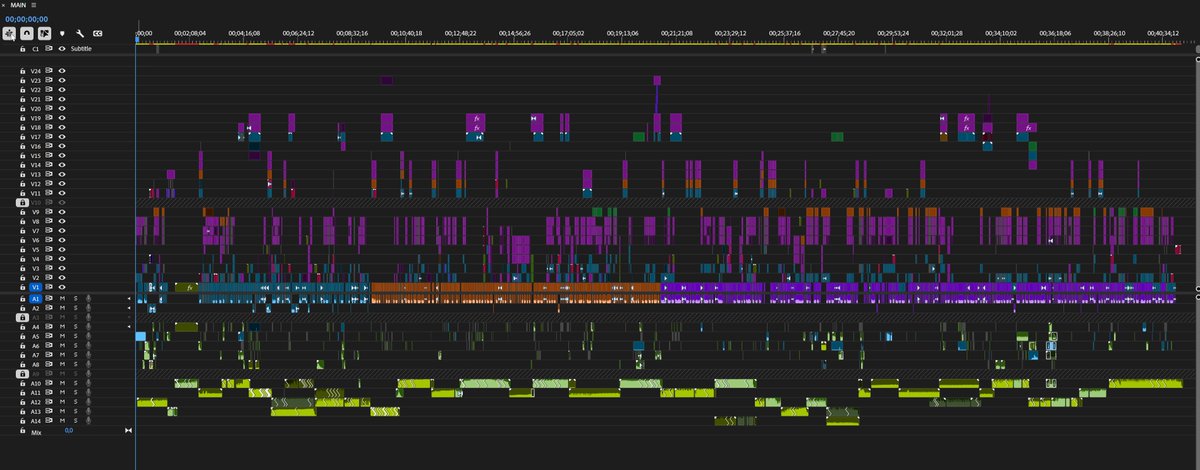Viewport: 1200px width, 470px height.
Task: Open Timeline Display Settings wrench
Action: (80, 33)
